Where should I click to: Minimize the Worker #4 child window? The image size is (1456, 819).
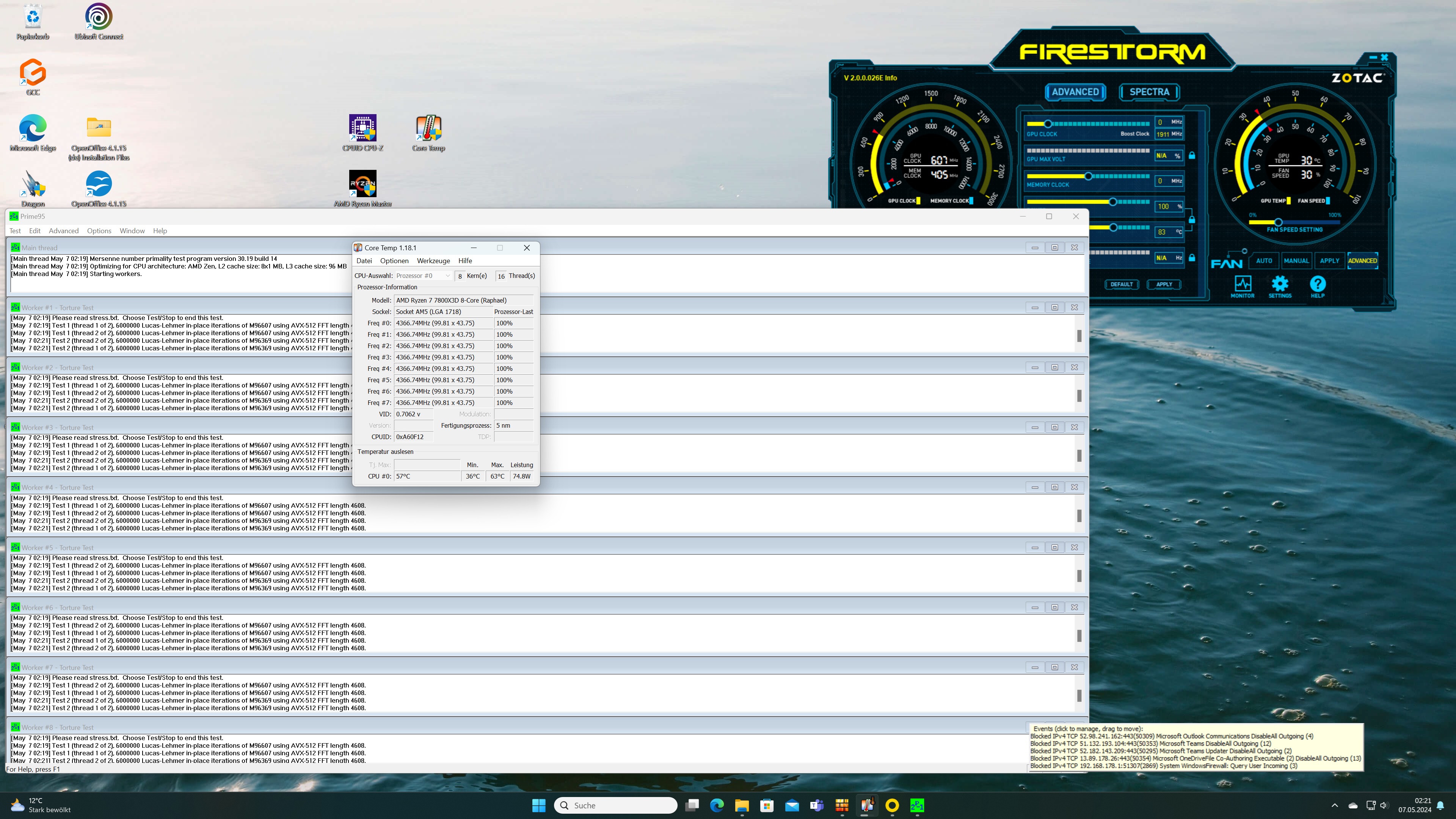(1034, 487)
